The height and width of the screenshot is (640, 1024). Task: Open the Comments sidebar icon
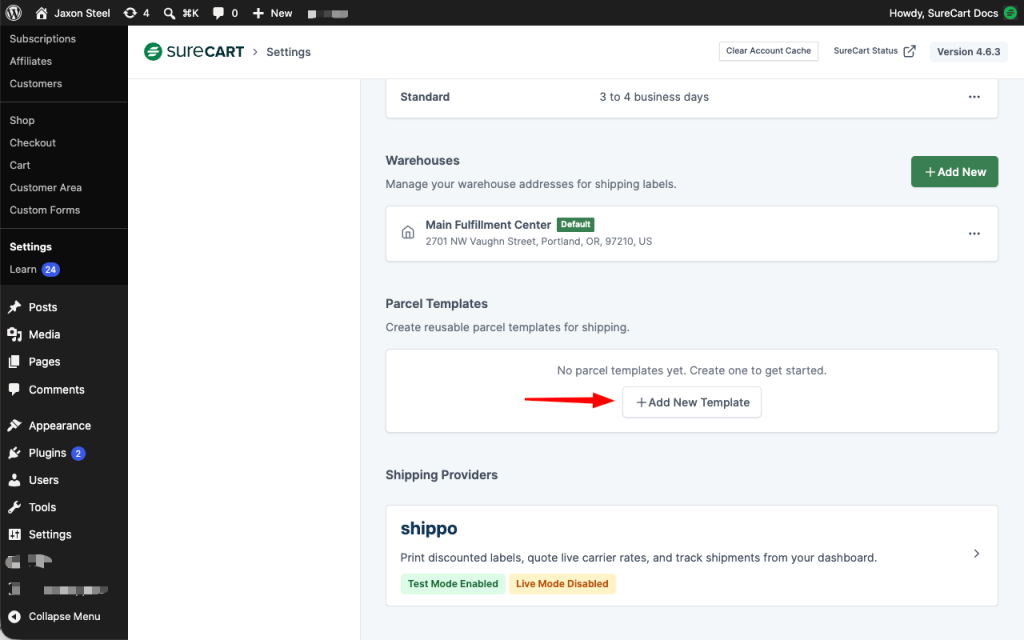tap(14, 389)
